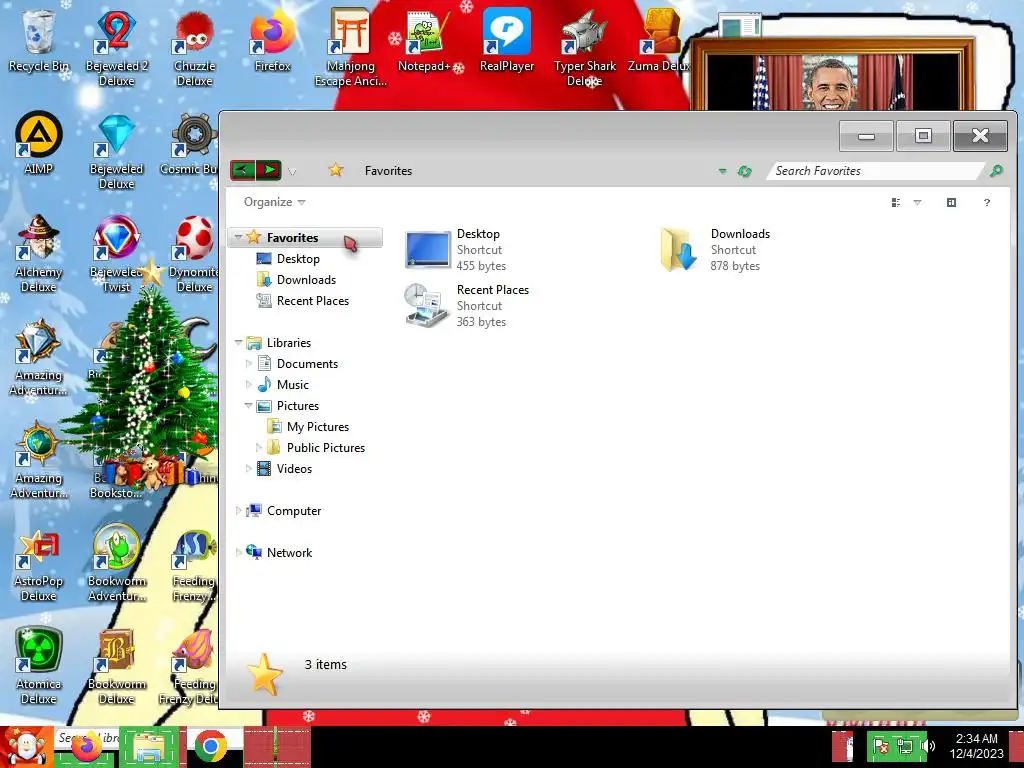Click the volume speaker tray icon
This screenshot has width=1024, height=768.
coord(929,746)
